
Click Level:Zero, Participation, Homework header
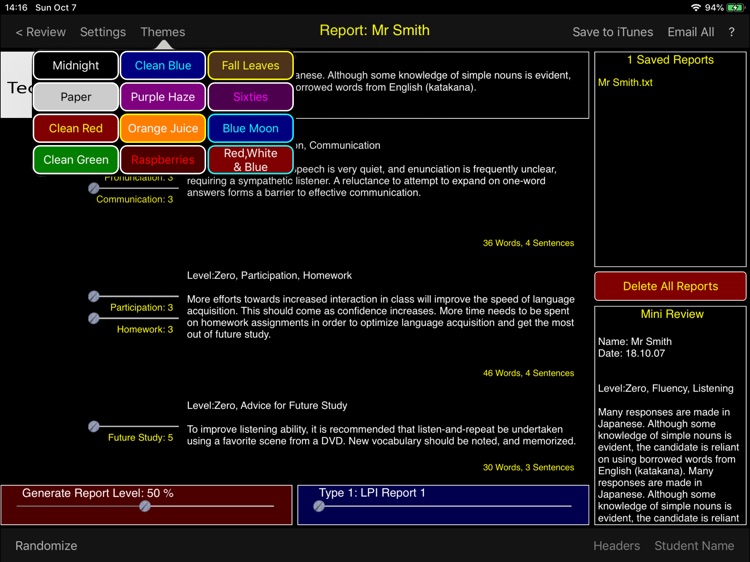(x=269, y=275)
